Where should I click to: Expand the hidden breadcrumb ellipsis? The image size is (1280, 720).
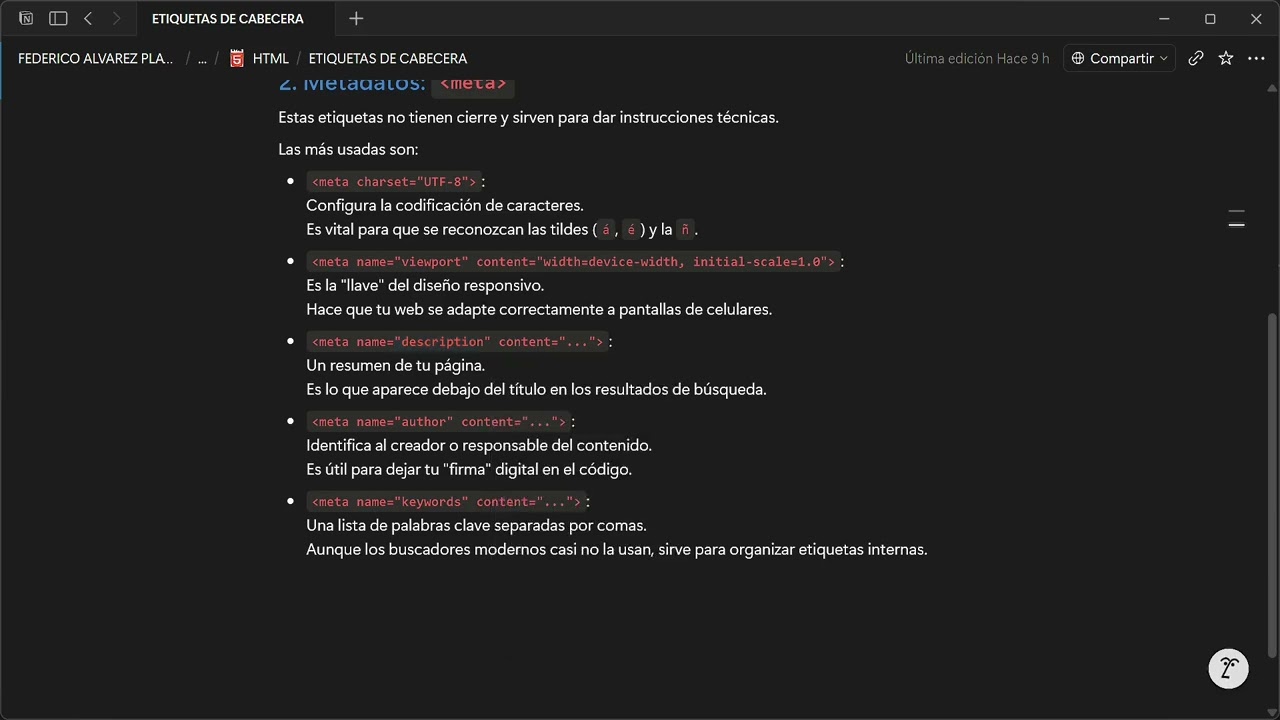pos(202,58)
